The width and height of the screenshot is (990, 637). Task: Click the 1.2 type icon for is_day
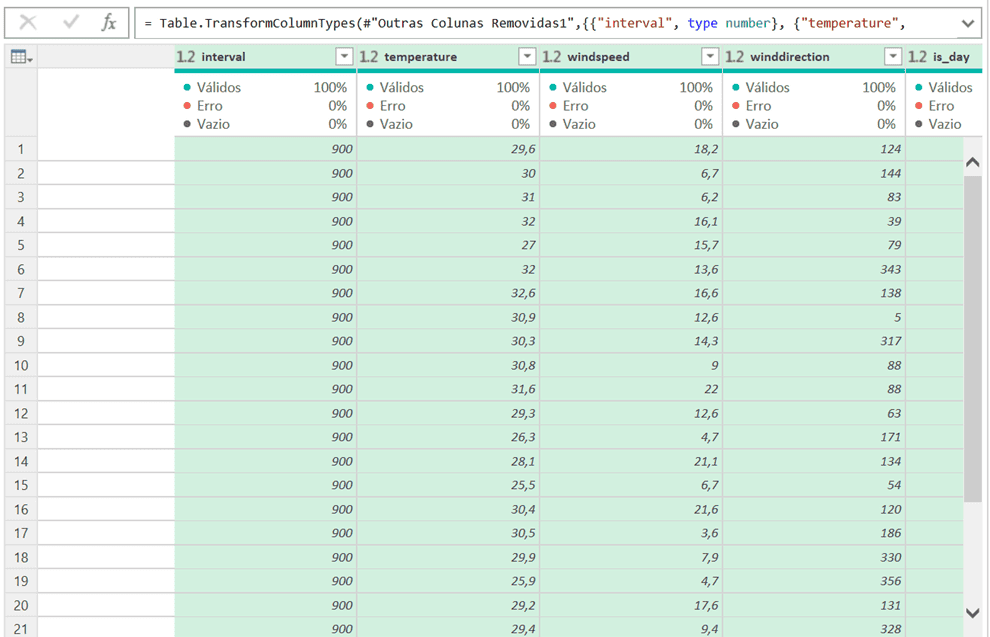pyautogui.click(x=917, y=57)
